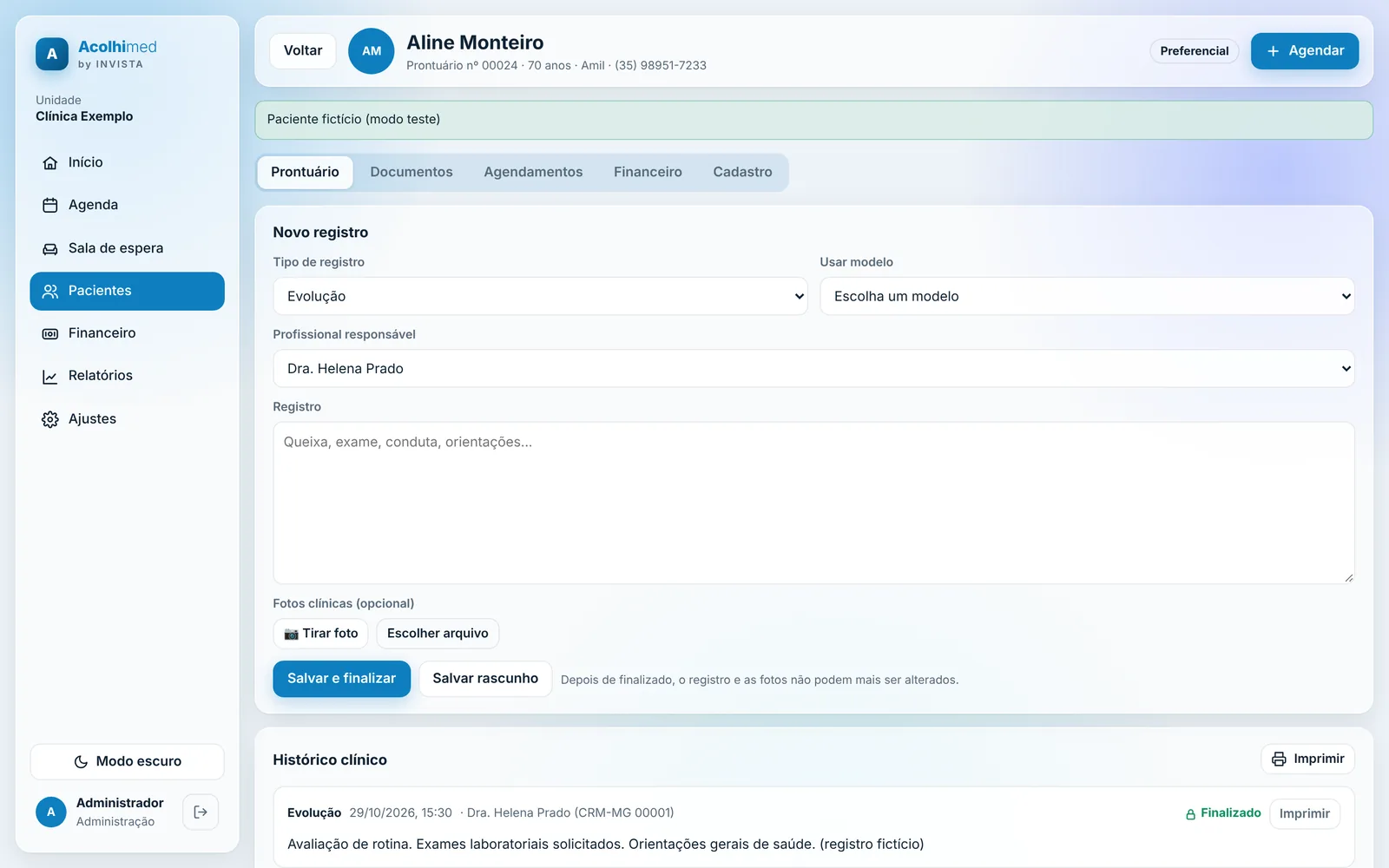Click the AM patient avatar
The height and width of the screenshot is (868, 1389).
pyautogui.click(x=372, y=51)
